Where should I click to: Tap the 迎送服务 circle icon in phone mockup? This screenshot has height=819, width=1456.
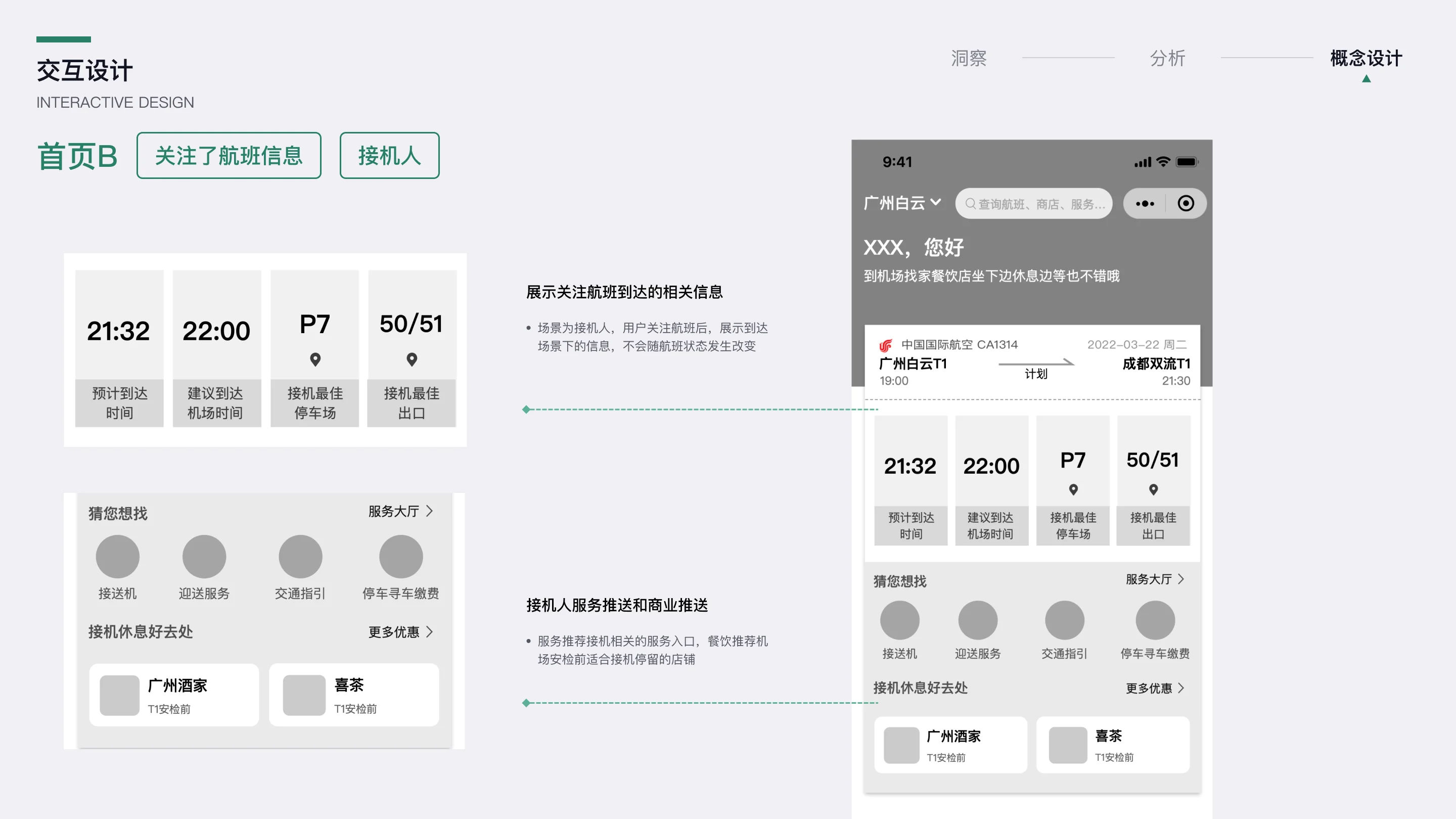point(978,620)
